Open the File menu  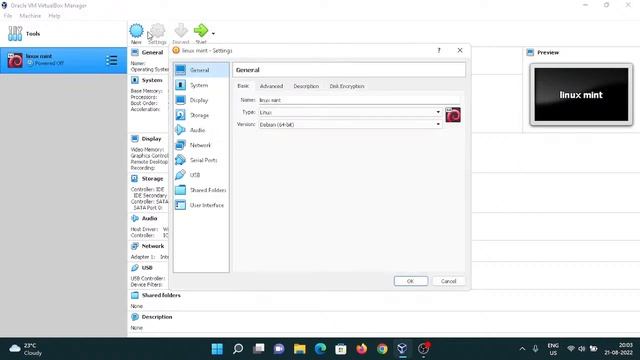pyautogui.click(x=8, y=16)
